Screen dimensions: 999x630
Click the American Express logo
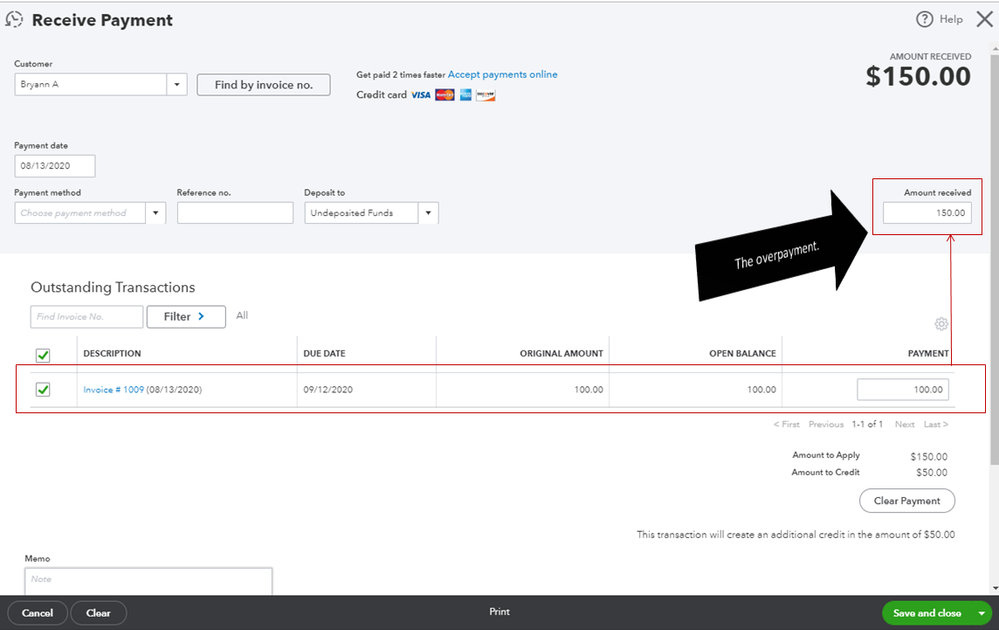point(466,95)
